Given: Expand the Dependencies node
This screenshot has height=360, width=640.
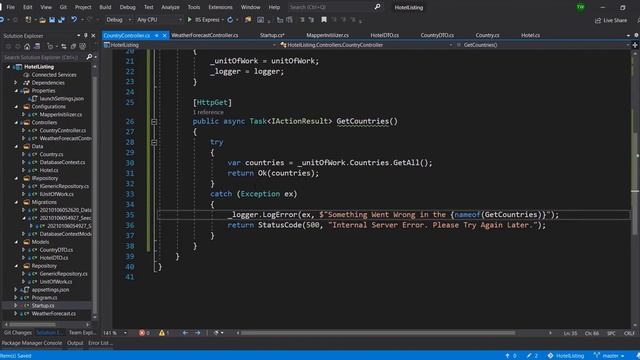Looking at the screenshot, I should pos(16,82).
